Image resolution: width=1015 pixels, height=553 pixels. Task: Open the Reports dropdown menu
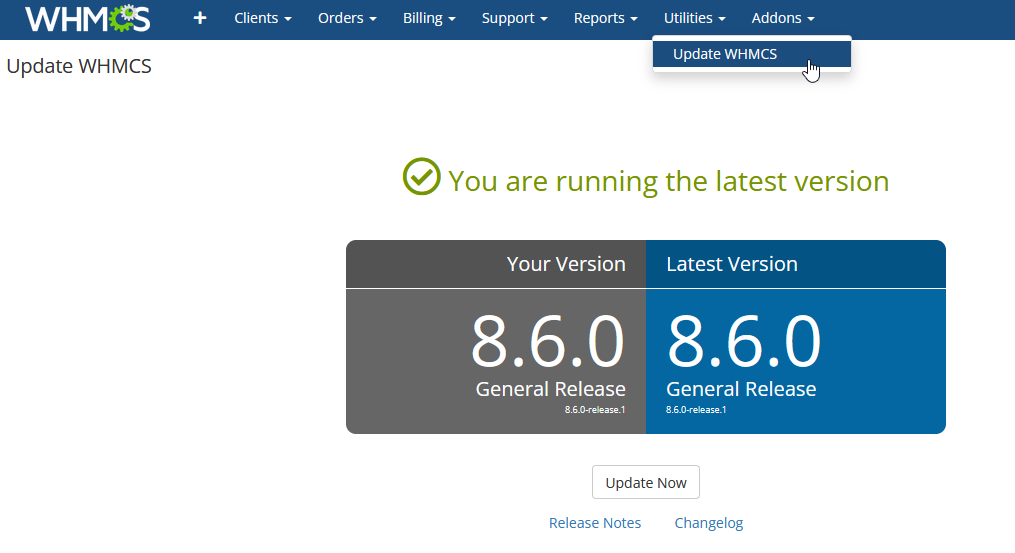click(x=606, y=18)
